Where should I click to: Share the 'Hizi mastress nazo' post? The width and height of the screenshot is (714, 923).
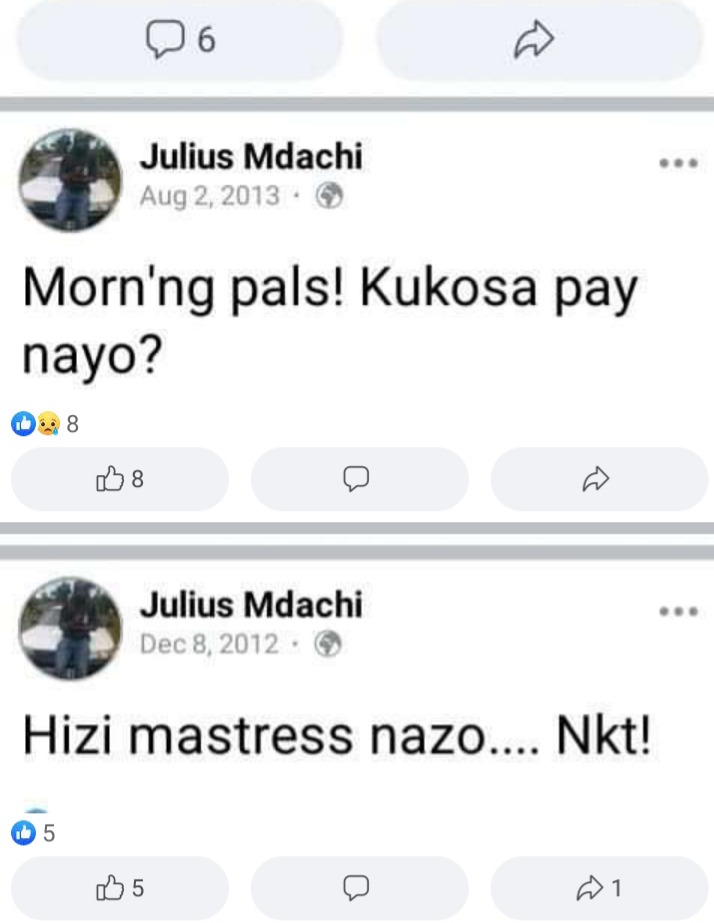click(599, 888)
